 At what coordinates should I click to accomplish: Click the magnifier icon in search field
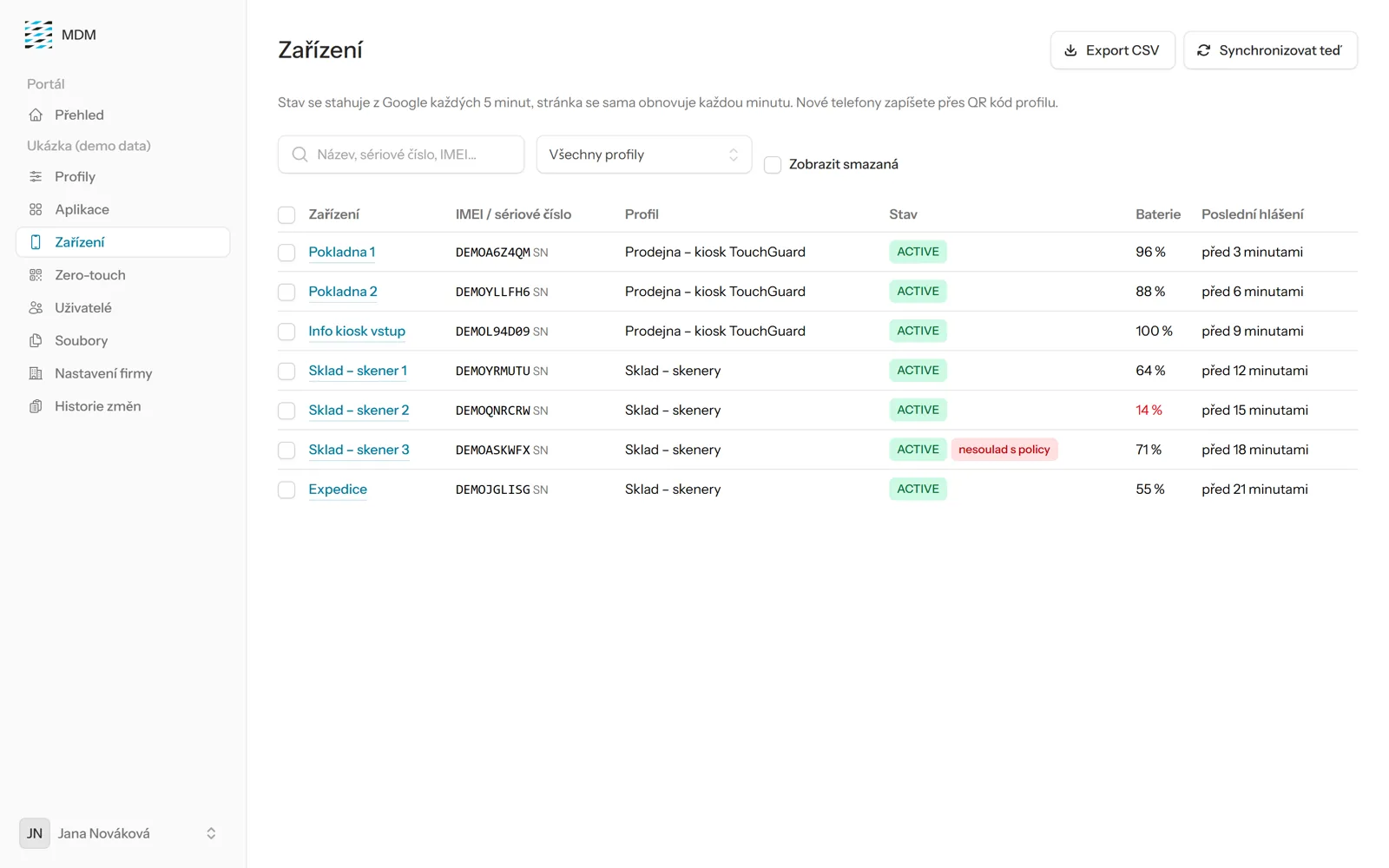tap(300, 155)
